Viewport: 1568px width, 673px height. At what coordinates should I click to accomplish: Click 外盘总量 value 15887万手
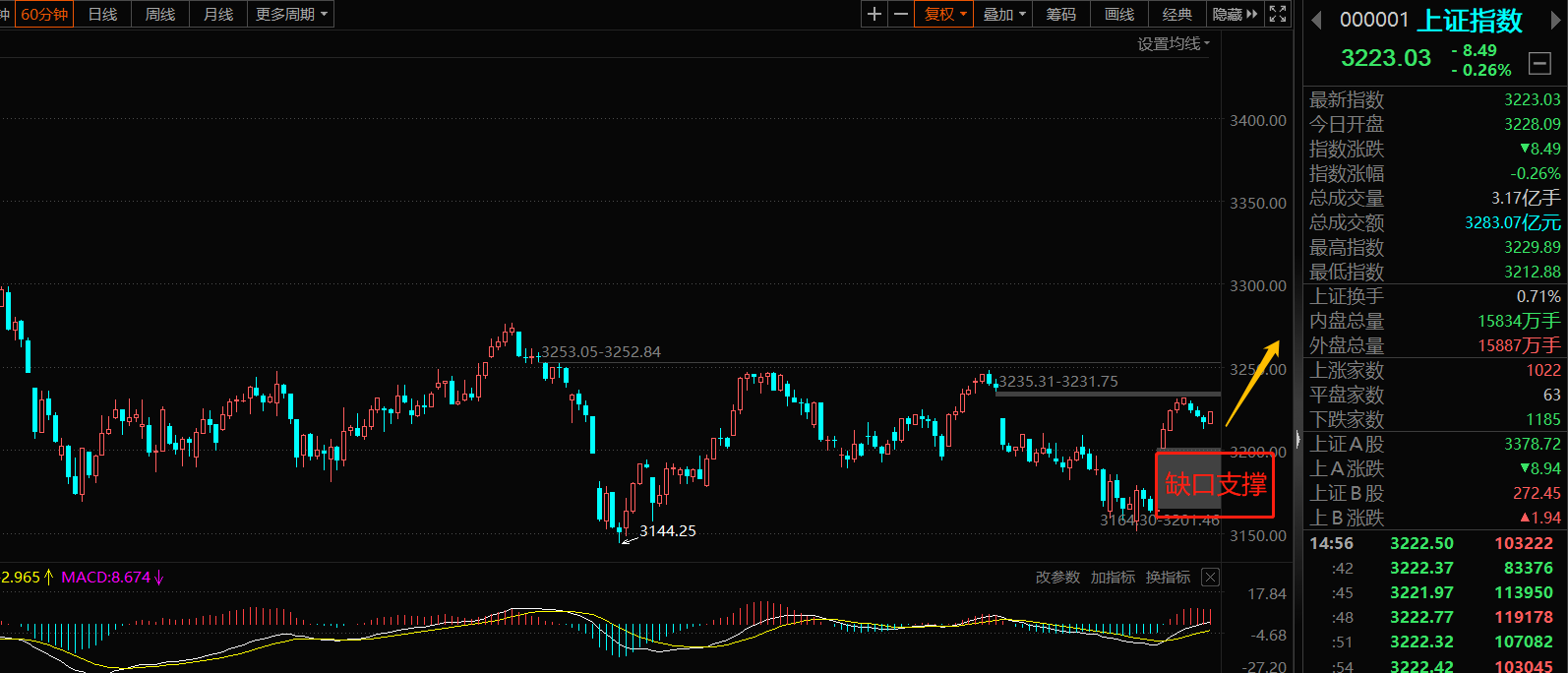point(1519,345)
